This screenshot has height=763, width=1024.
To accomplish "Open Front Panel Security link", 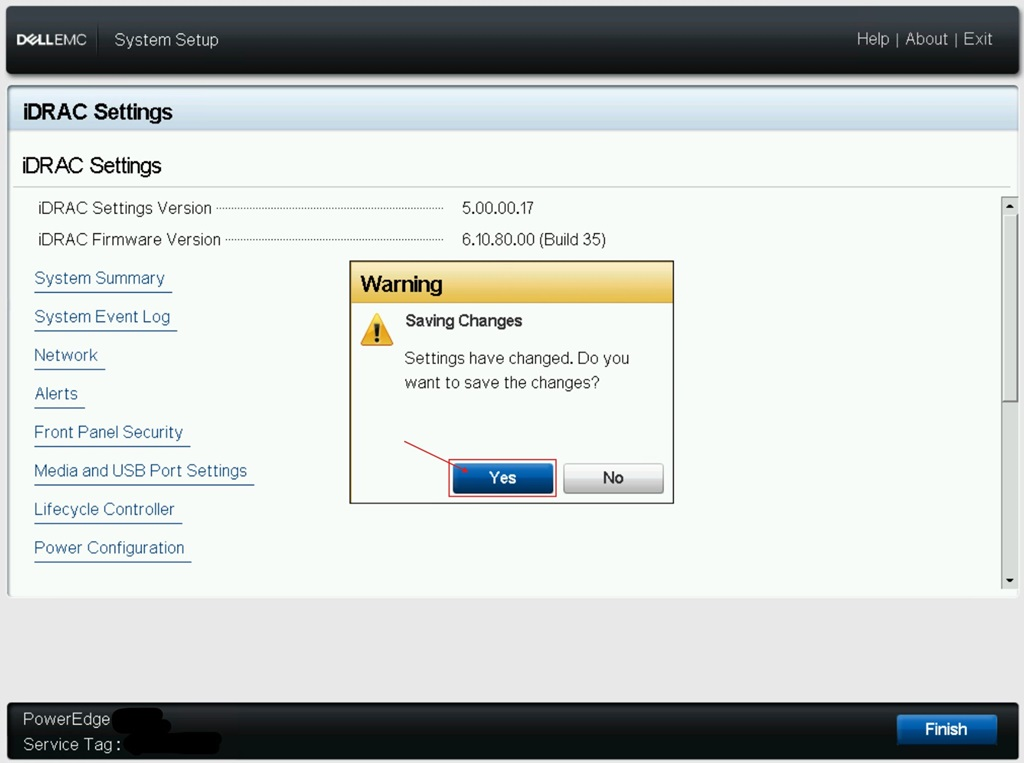I will (108, 432).
